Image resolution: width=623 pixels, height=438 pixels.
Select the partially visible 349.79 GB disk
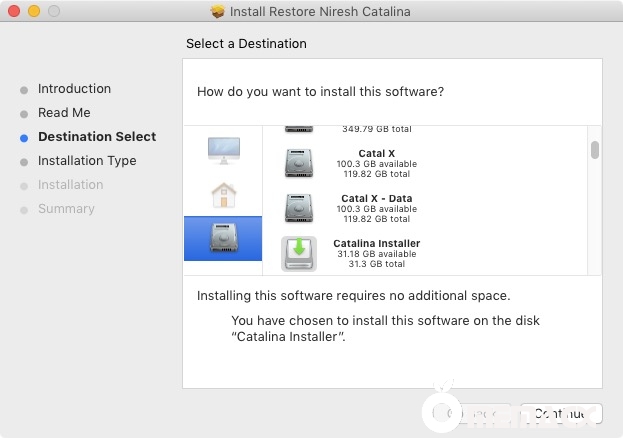299,129
